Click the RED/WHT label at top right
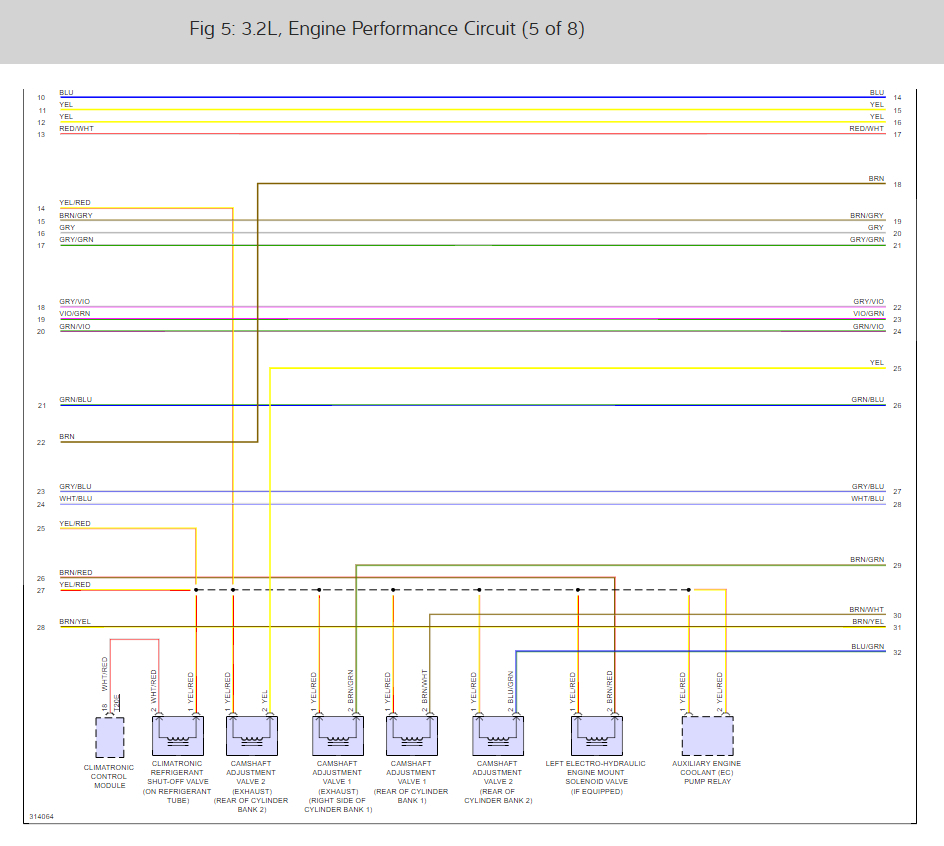This screenshot has width=944, height=846. click(x=866, y=128)
